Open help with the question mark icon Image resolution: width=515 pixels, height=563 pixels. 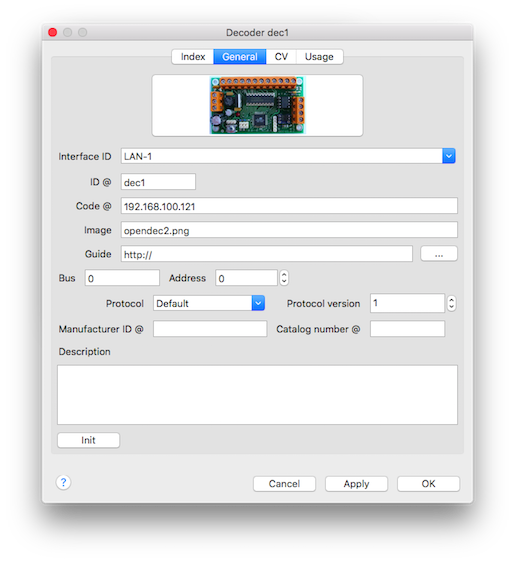pyautogui.click(x=64, y=482)
